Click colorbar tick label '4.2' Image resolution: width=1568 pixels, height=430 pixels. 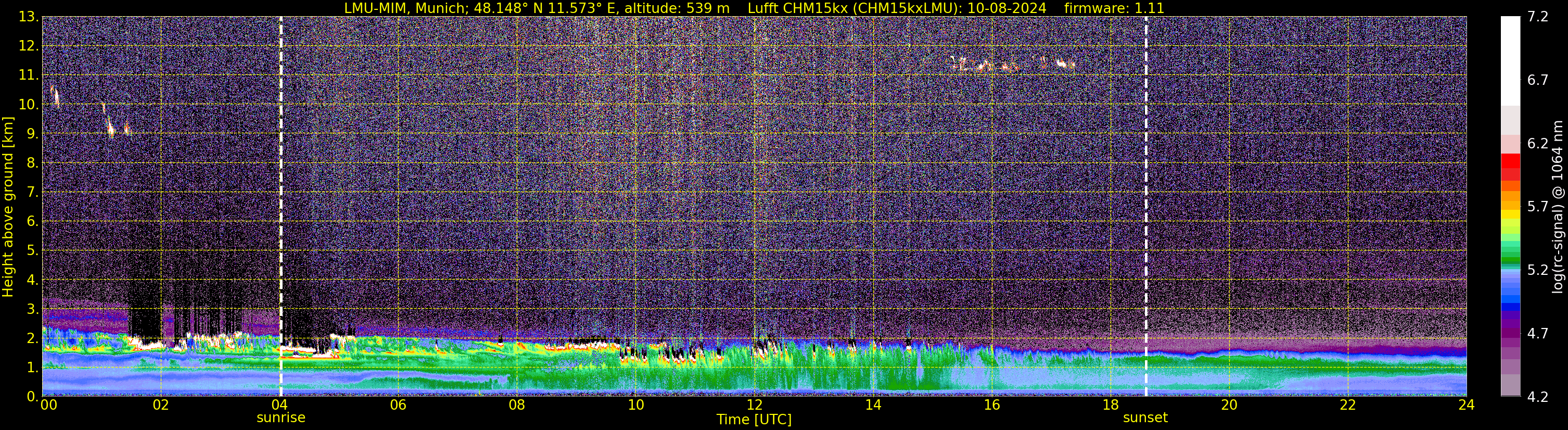(x=1538, y=397)
